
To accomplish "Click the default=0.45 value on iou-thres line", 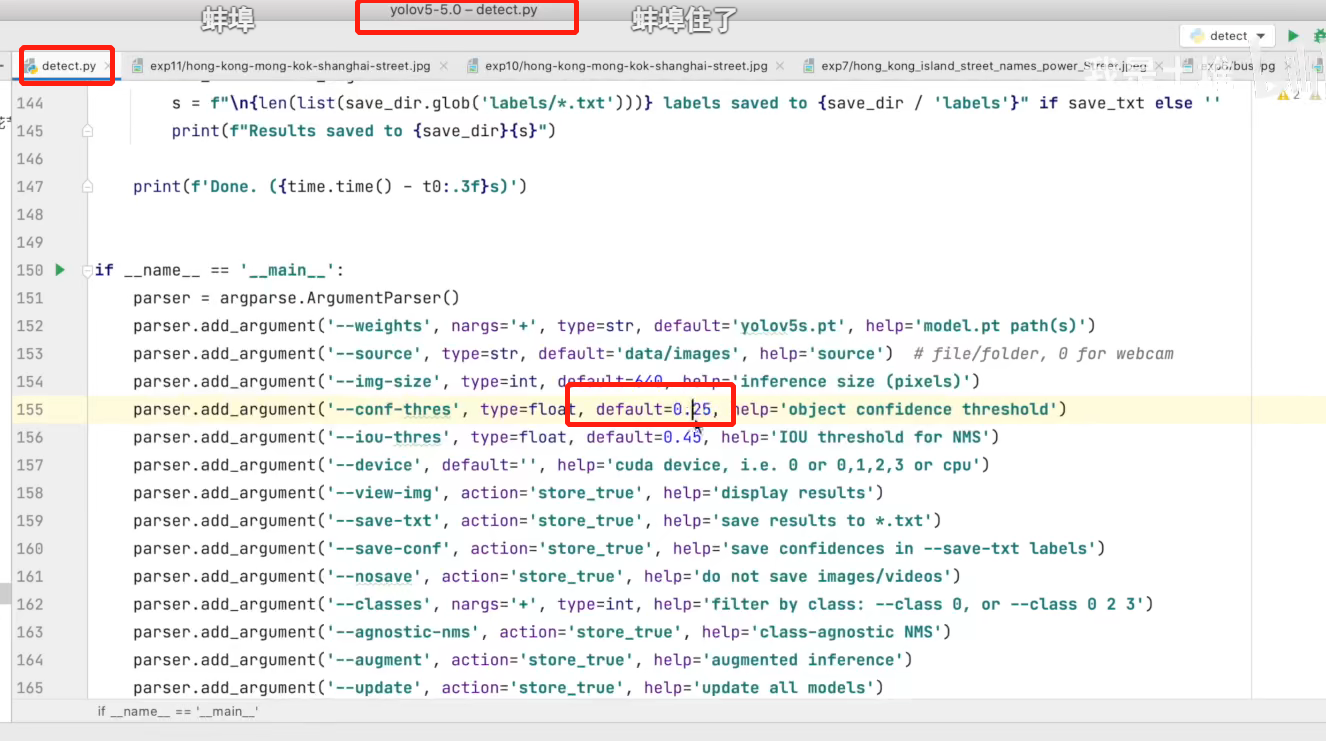I will 644,437.
